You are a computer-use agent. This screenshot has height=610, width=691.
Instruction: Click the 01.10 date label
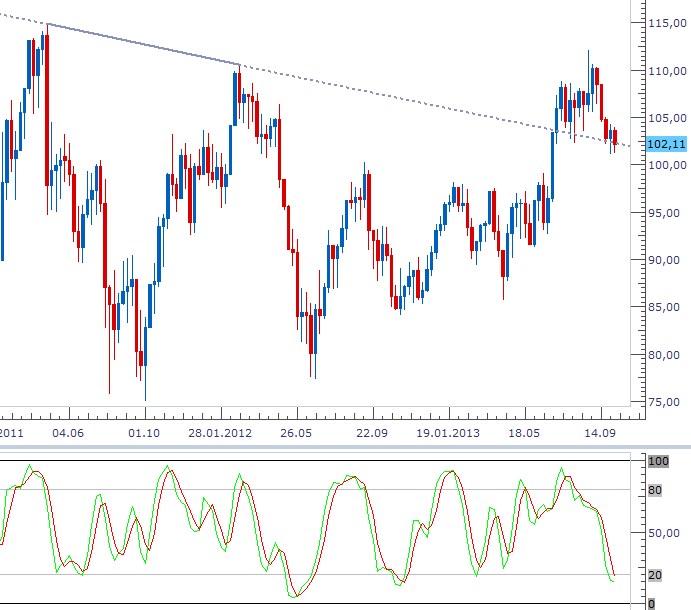tap(145, 433)
